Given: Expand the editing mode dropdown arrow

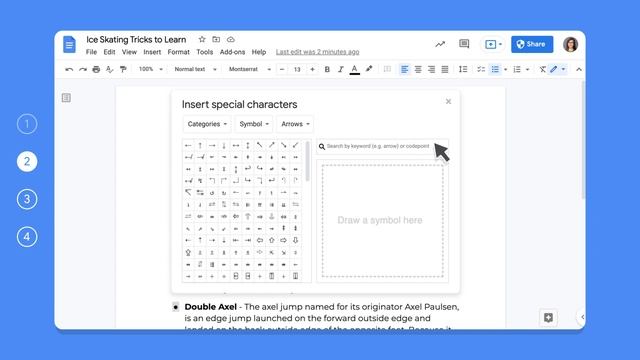Looking at the screenshot, I should pos(564,69).
